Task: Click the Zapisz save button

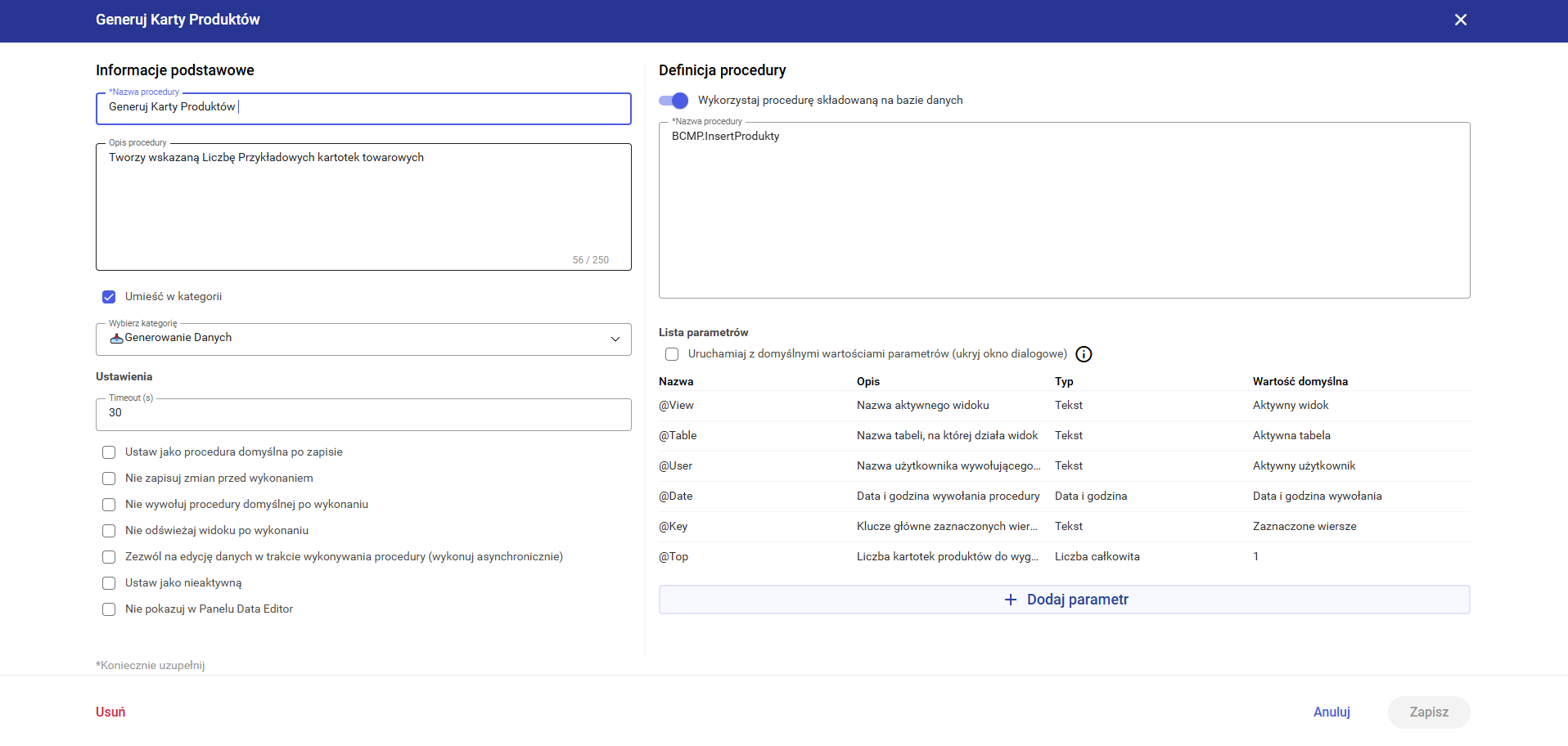Action: click(x=1428, y=712)
